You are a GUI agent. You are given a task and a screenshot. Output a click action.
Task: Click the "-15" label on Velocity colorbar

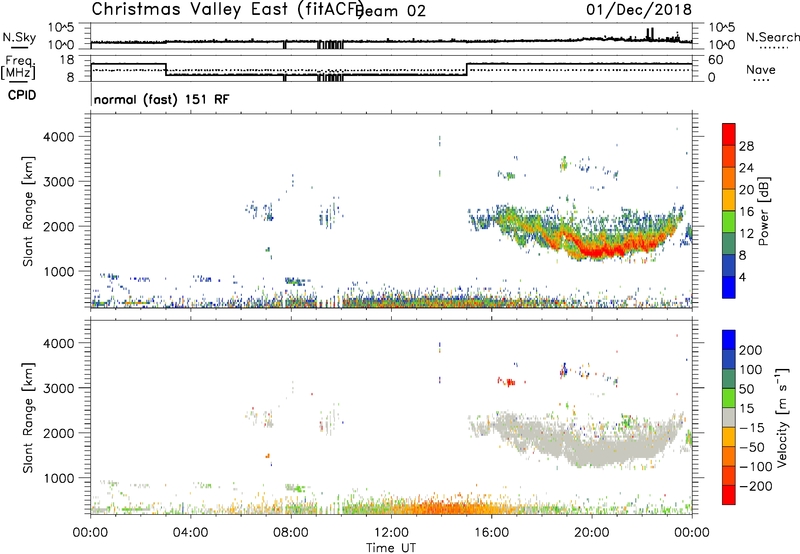752,428
